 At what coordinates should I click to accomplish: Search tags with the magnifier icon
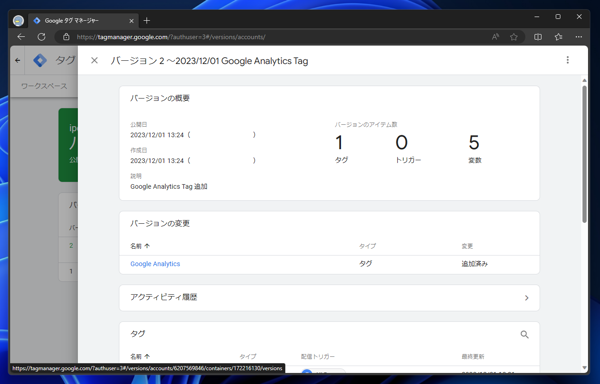(524, 334)
